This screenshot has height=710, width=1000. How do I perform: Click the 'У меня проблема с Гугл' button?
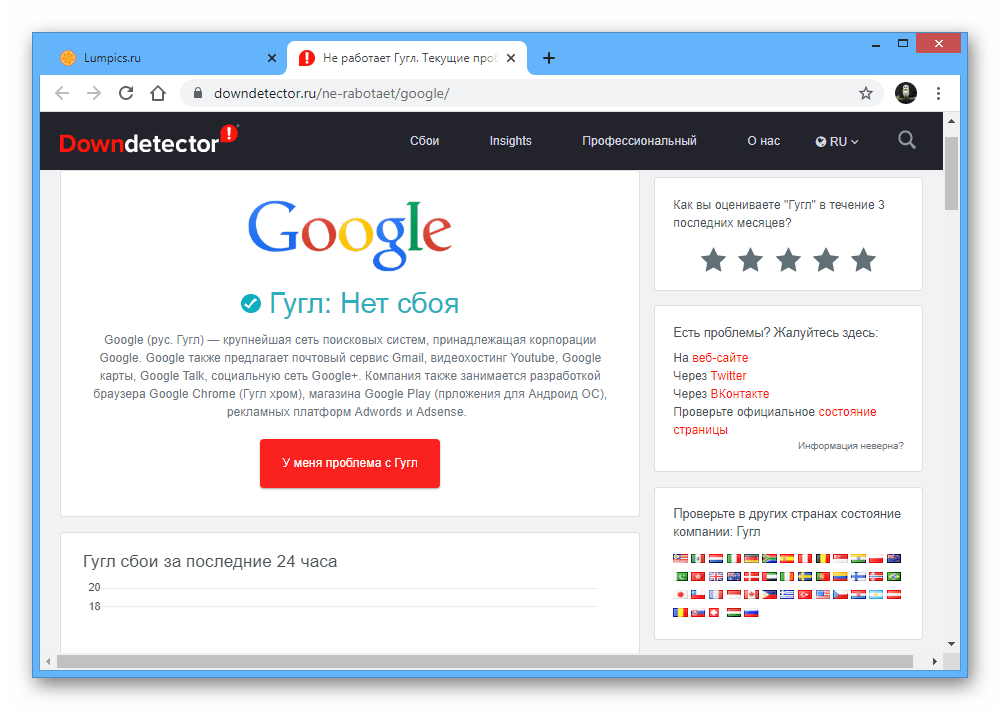tap(349, 463)
